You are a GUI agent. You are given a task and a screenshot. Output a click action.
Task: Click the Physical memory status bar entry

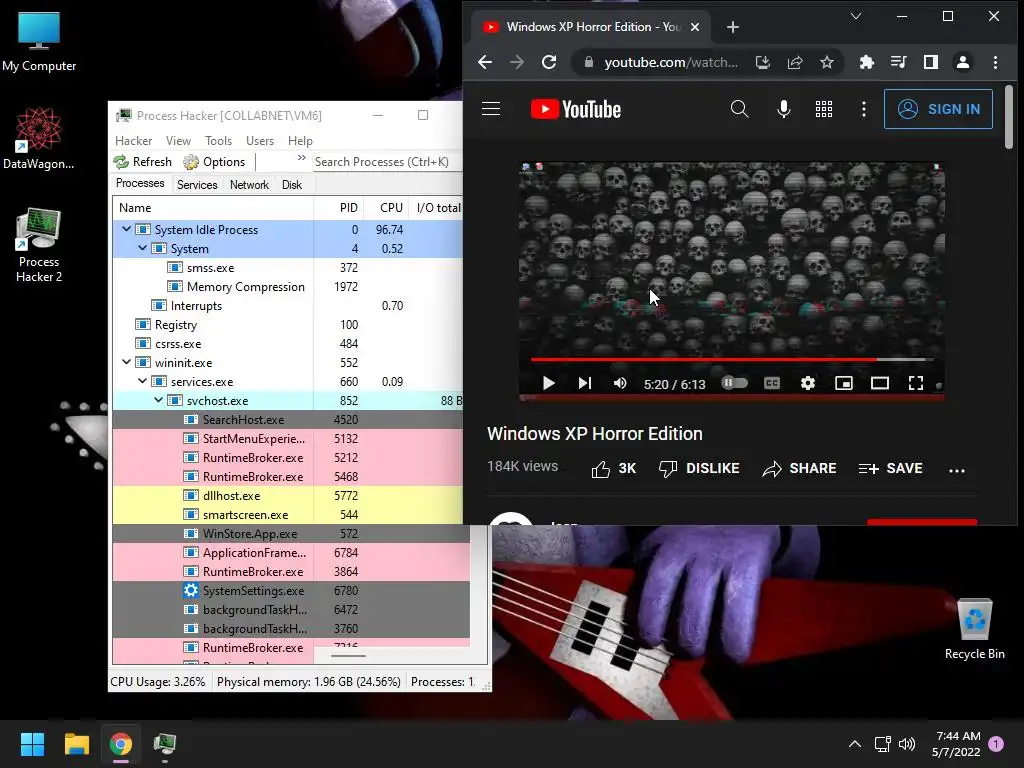[309, 682]
